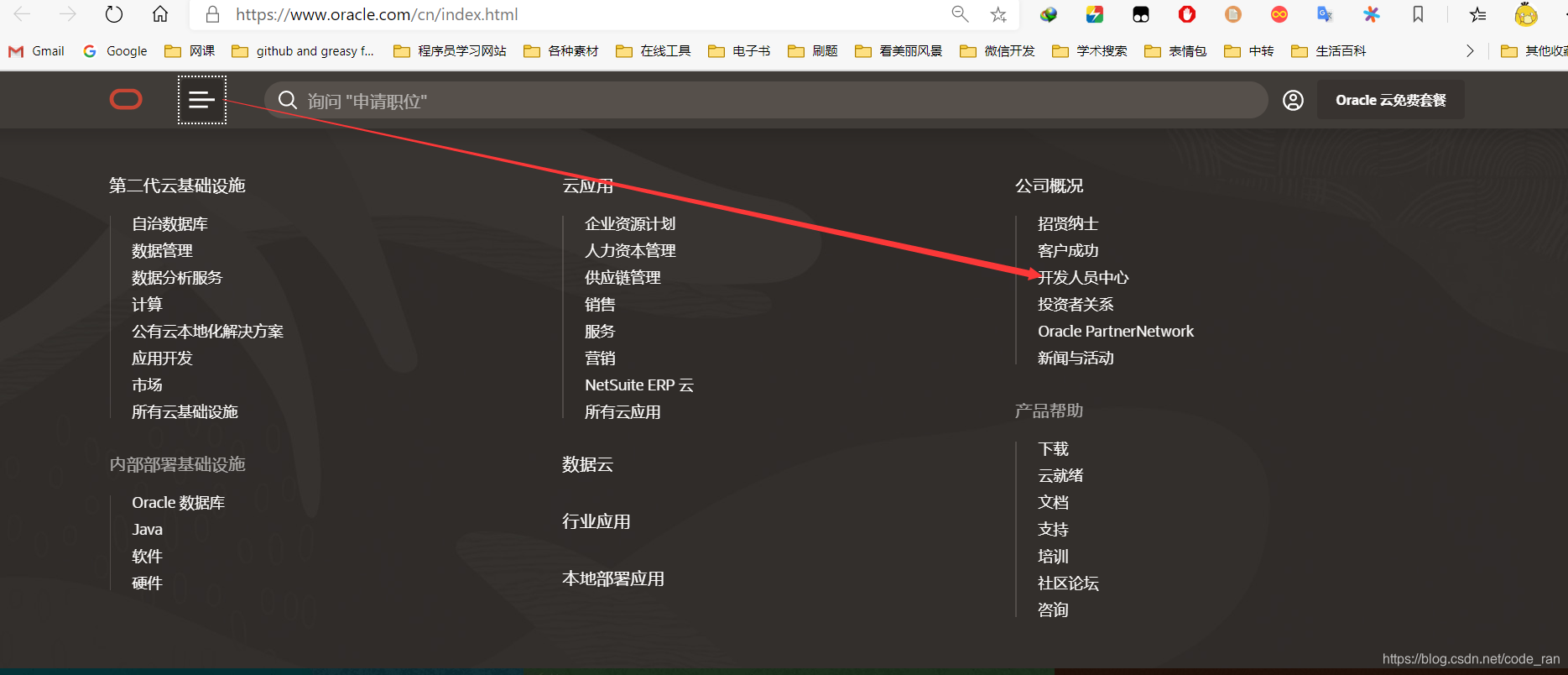Open the 硬件 link
This screenshot has width=1568, height=675.
tap(147, 583)
